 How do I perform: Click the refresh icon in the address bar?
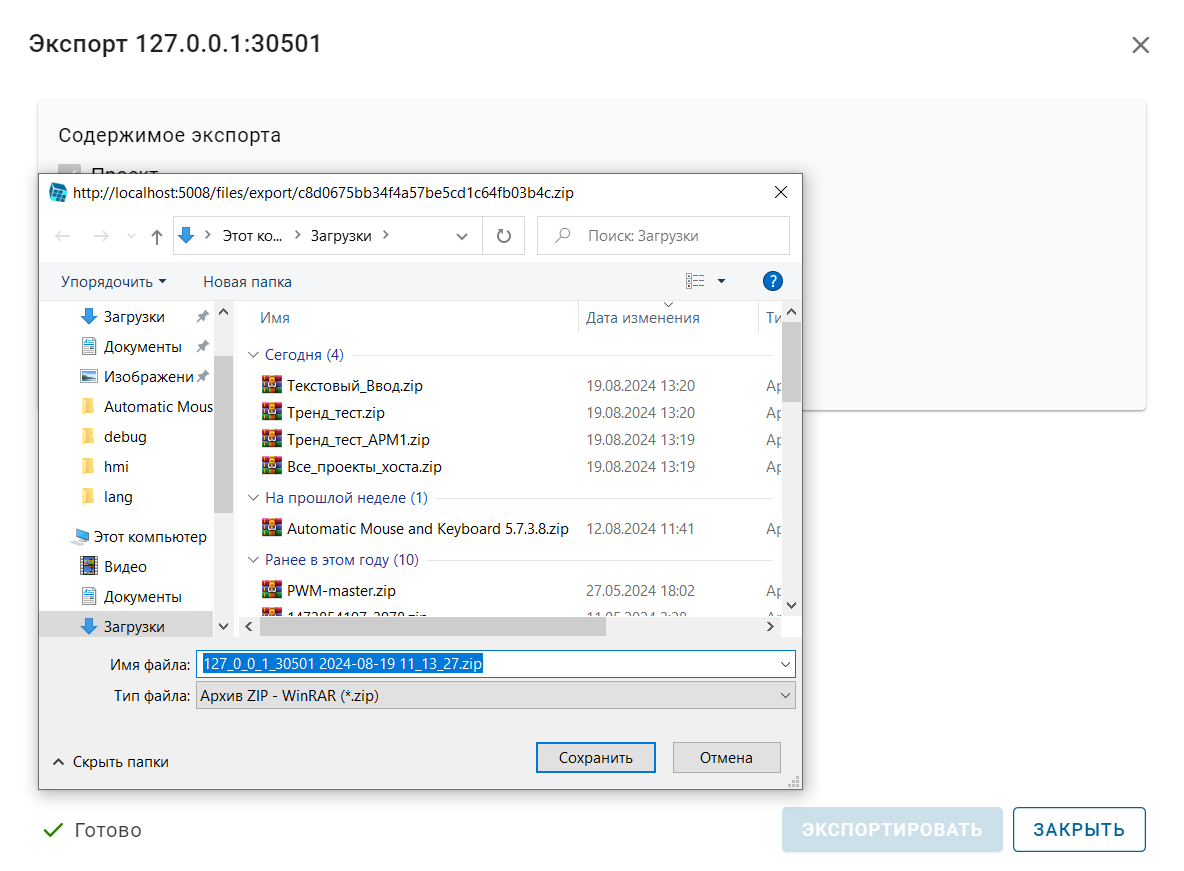point(503,235)
